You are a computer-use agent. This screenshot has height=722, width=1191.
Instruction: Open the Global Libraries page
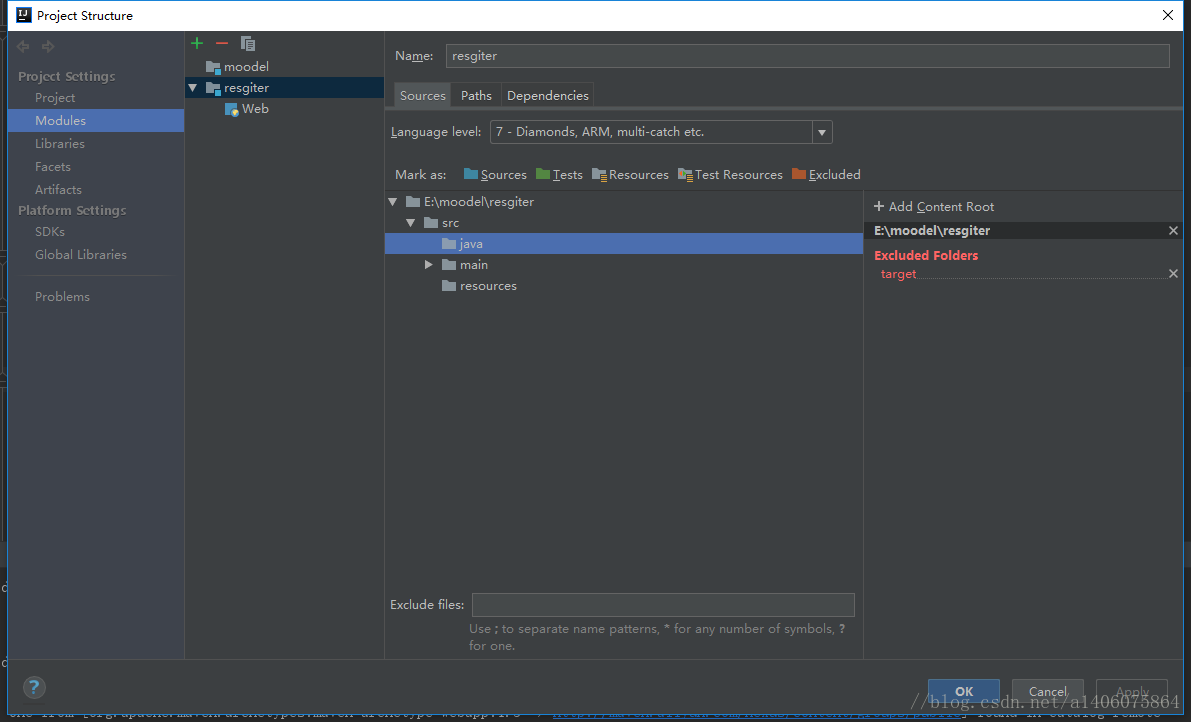point(81,254)
